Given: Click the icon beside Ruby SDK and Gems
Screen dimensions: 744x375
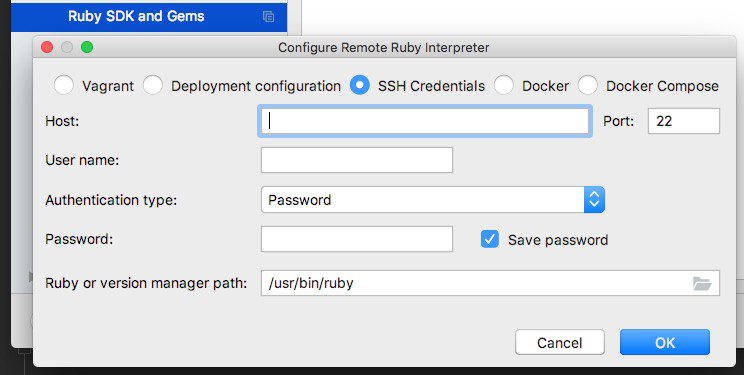Looking at the screenshot, I should coord(268,17).
